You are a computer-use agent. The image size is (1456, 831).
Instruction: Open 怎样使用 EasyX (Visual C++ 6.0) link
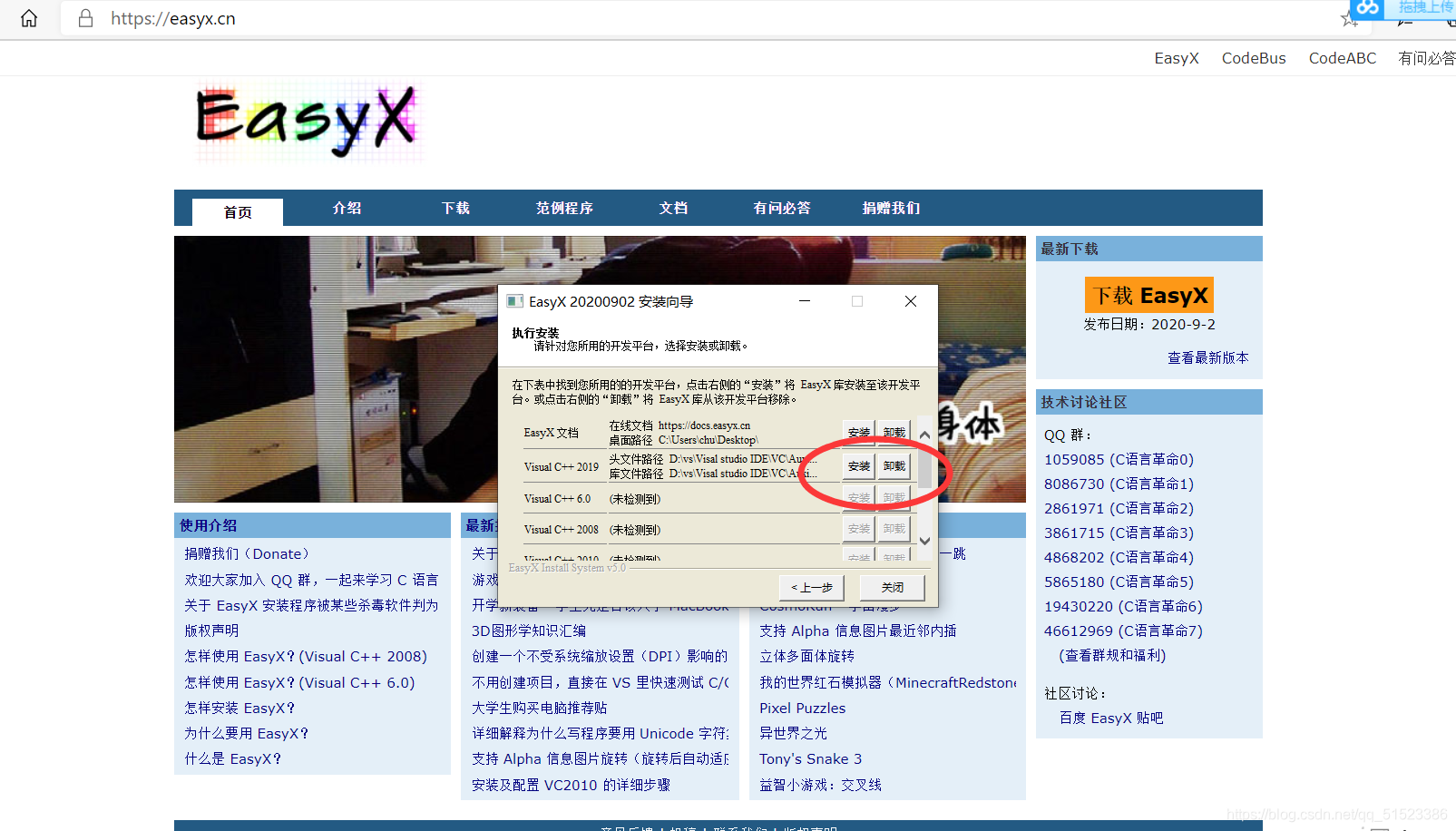click(299, 682)
